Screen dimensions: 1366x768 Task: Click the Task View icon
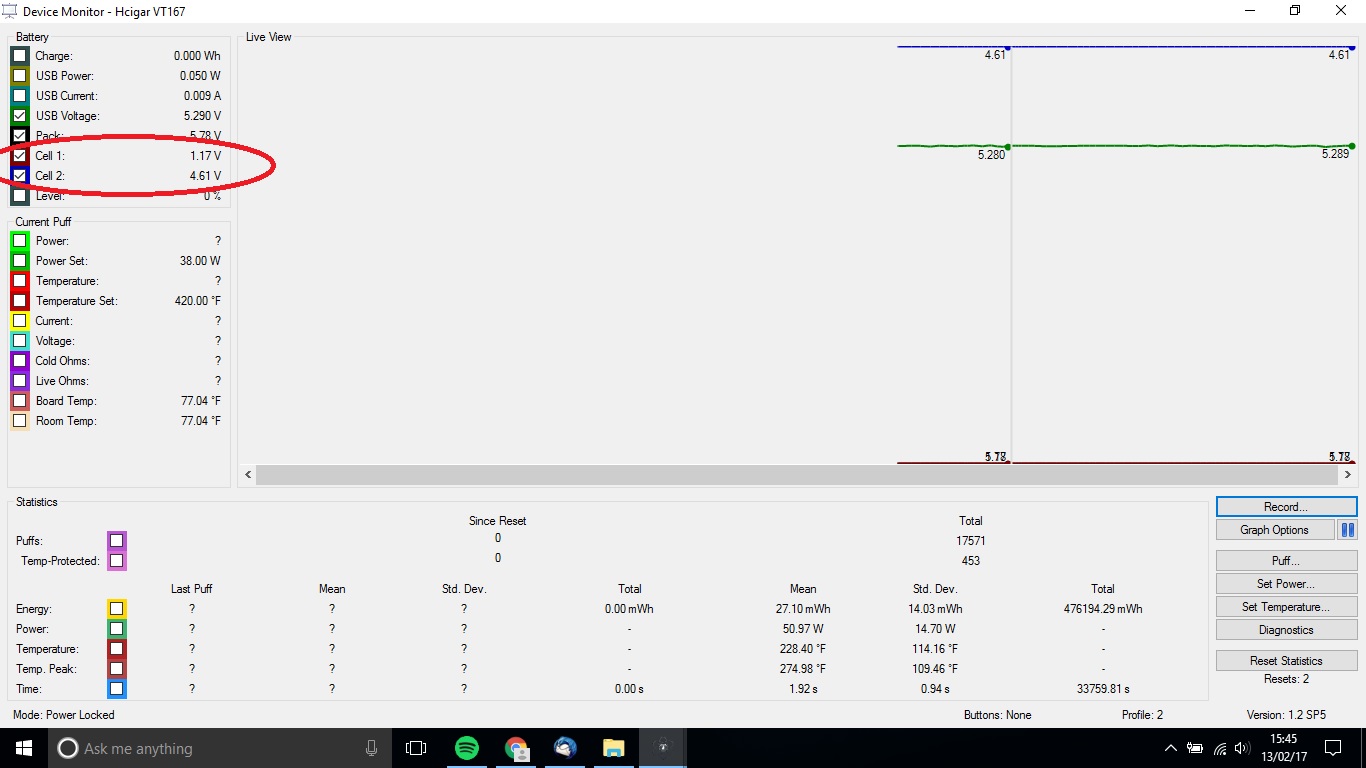click(416, 748)
